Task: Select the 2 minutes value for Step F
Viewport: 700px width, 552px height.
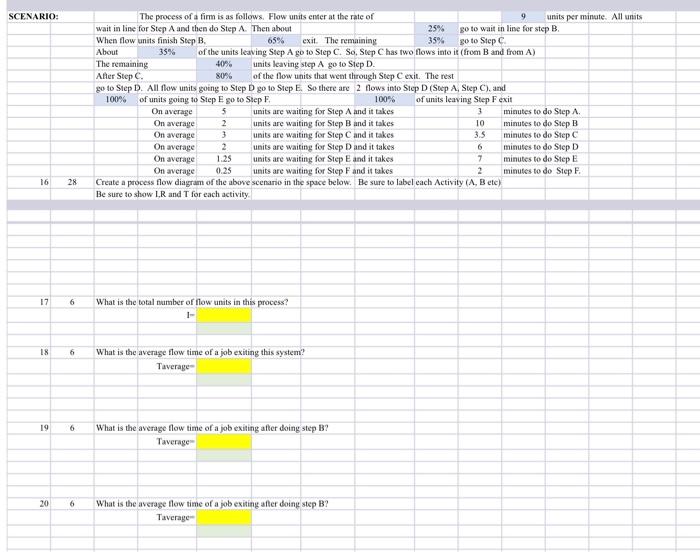Action: 480,171
